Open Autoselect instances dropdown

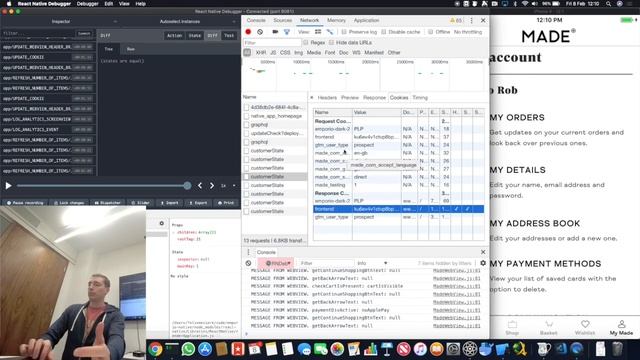tap(180, 21)
